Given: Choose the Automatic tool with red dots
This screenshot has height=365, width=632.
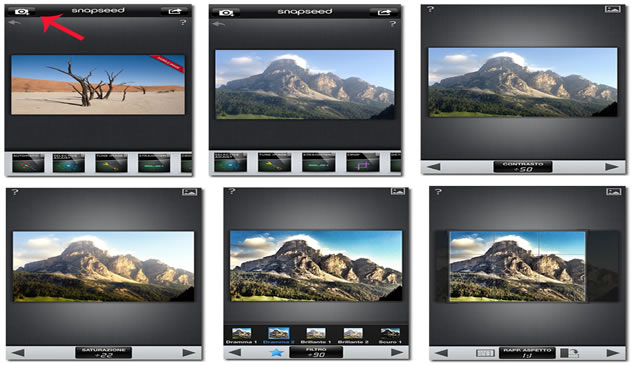Looking at the screenshot, I should point(28,163).
